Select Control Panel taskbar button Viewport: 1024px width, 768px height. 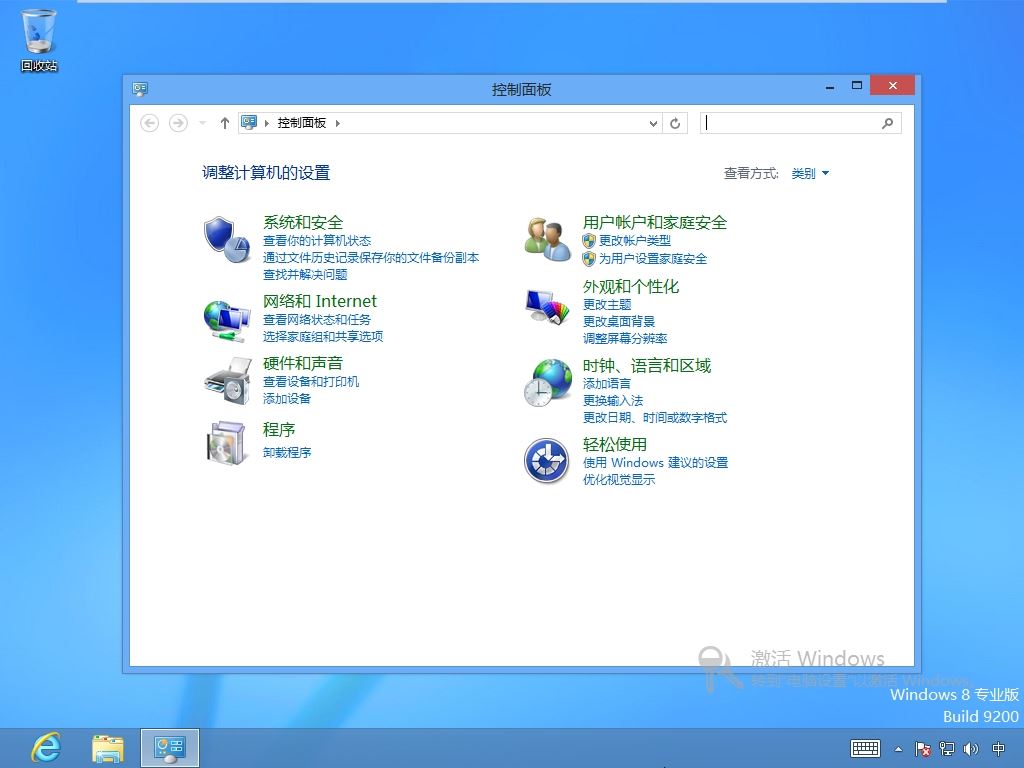click(x=170, y=748)
